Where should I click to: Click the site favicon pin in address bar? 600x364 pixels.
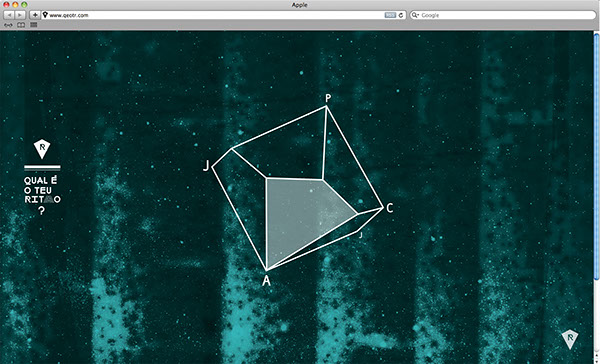coord(45,15)
